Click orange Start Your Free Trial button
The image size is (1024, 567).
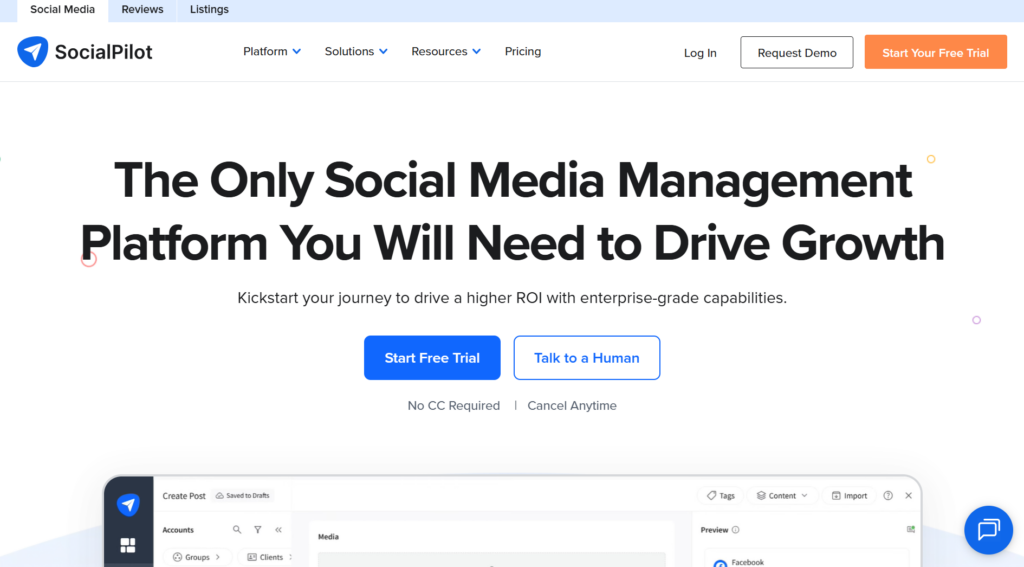tap(935, 52)
